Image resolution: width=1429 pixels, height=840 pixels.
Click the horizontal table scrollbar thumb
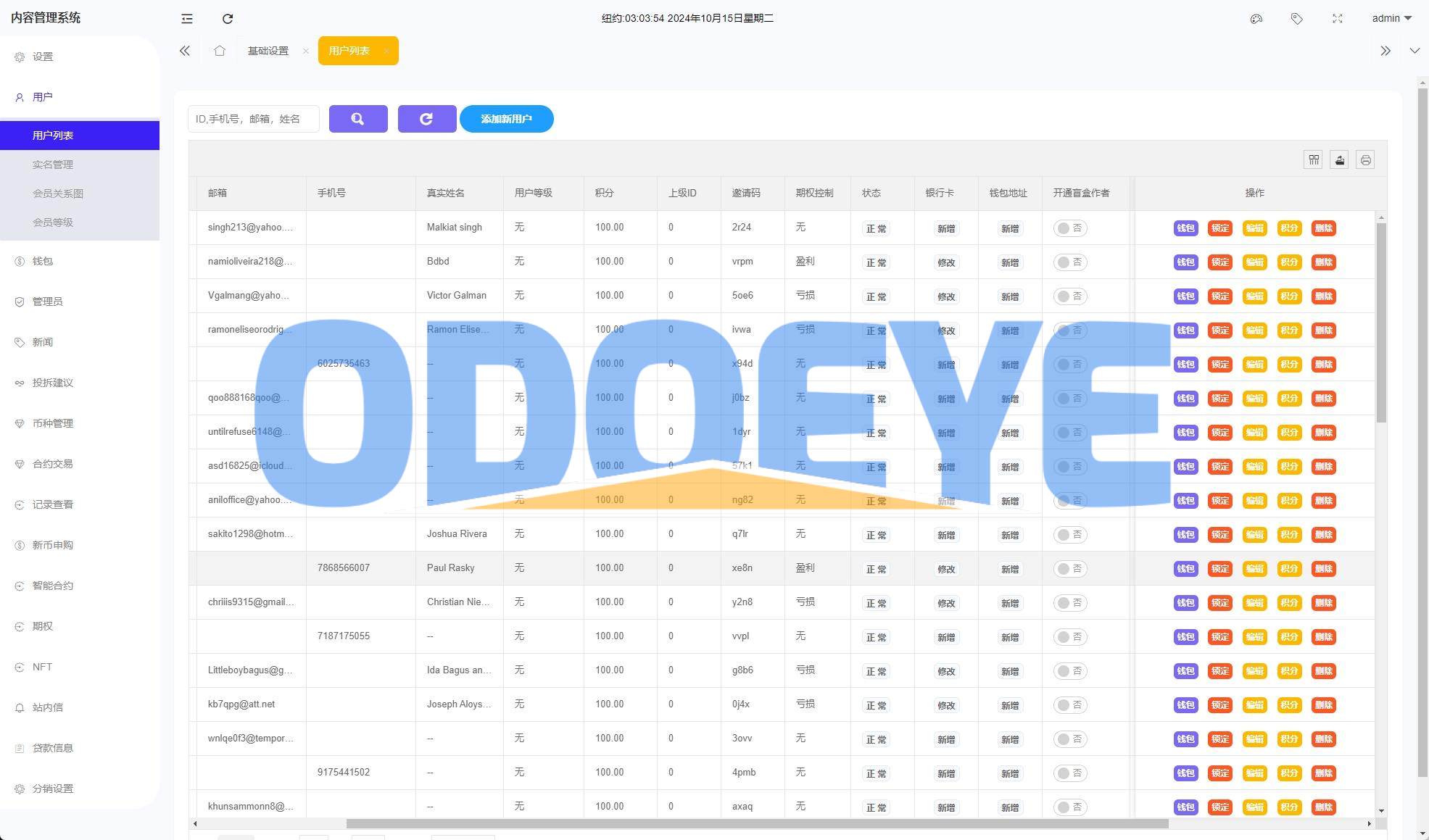(757, 823)
